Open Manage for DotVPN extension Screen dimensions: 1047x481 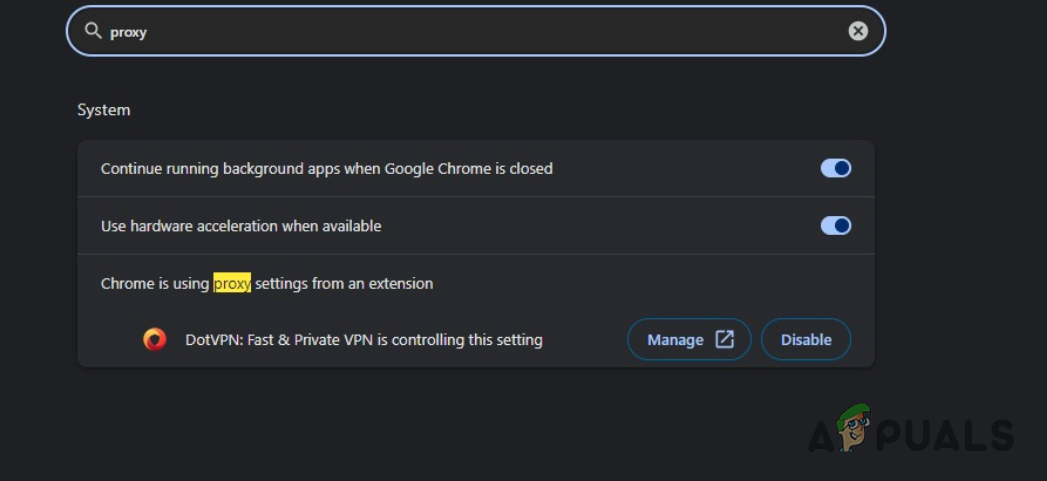[x=689, y=339]
